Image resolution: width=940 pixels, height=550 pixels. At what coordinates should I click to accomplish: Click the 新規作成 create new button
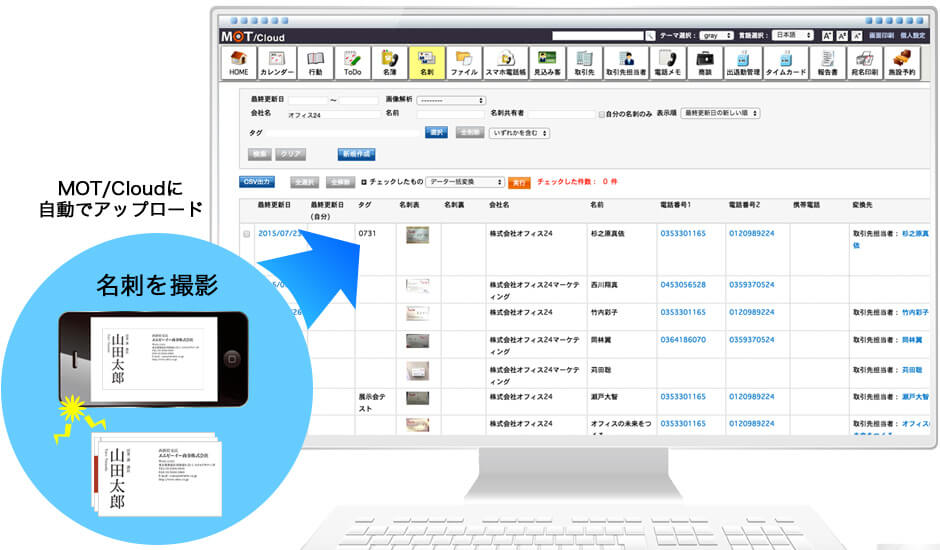pos(356,154)
